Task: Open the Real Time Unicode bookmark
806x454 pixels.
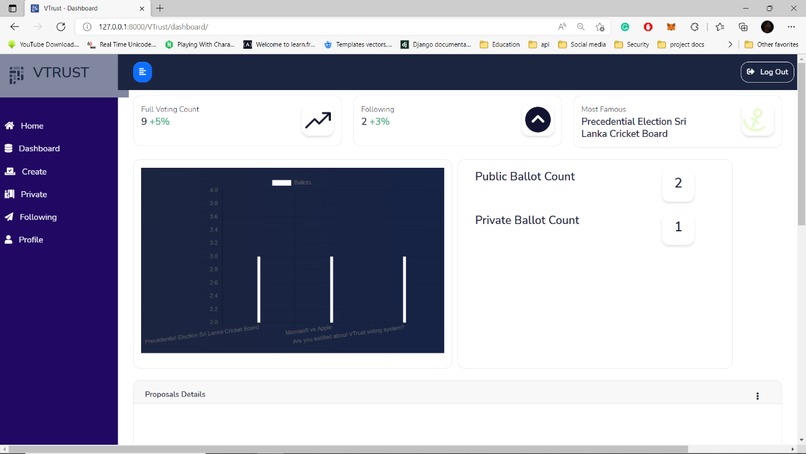Action: (x=122, y=45)
